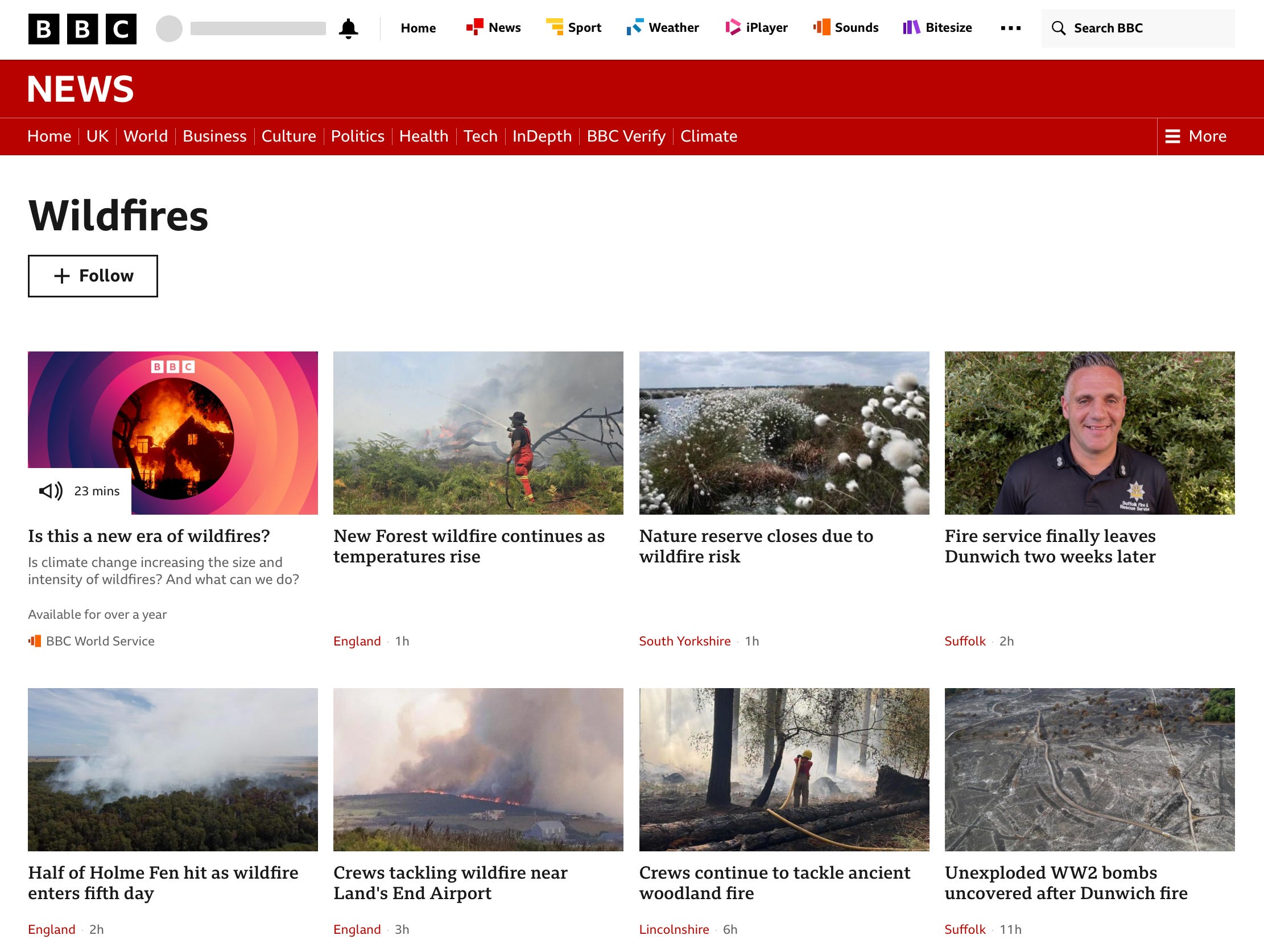This screenshot has width=1264, height=952.
Task: Click the firefighter in red trousers photo
Action: [478, 433]
